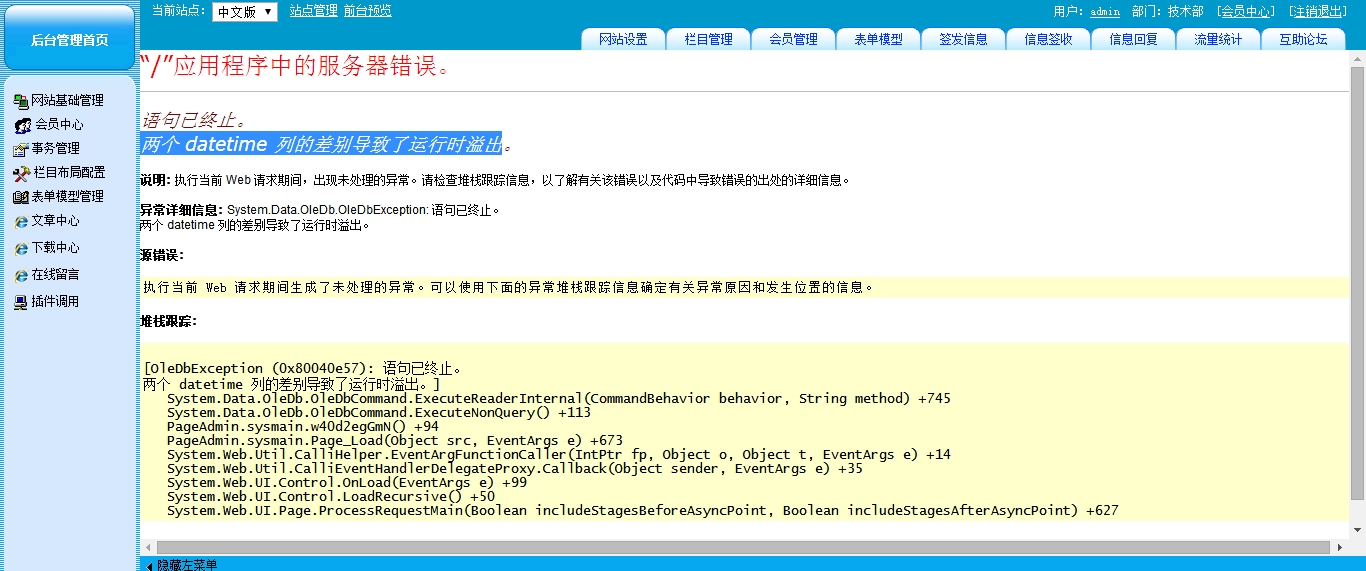
Task: Click the 栏目布局配置 tools icon
Action: (22, 173)
